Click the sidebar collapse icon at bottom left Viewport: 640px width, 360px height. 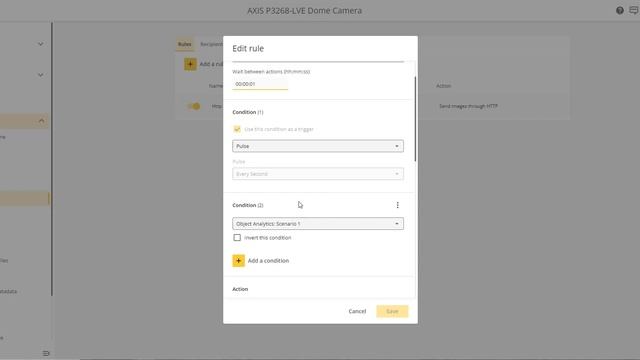click(46, 353)
